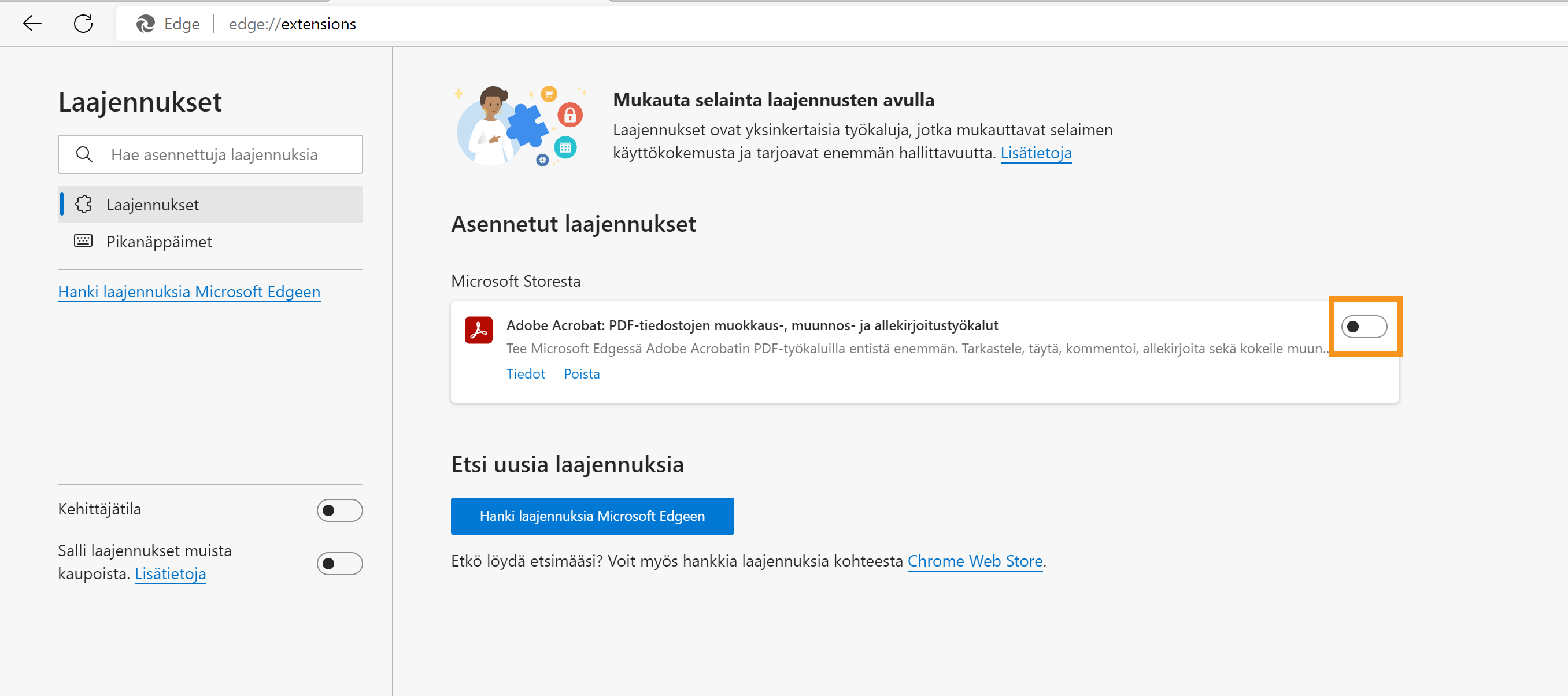The width and height of the screenshot is (1568, 696).
Task: Select Laajennukset in the sidebar
Action: 152,205
